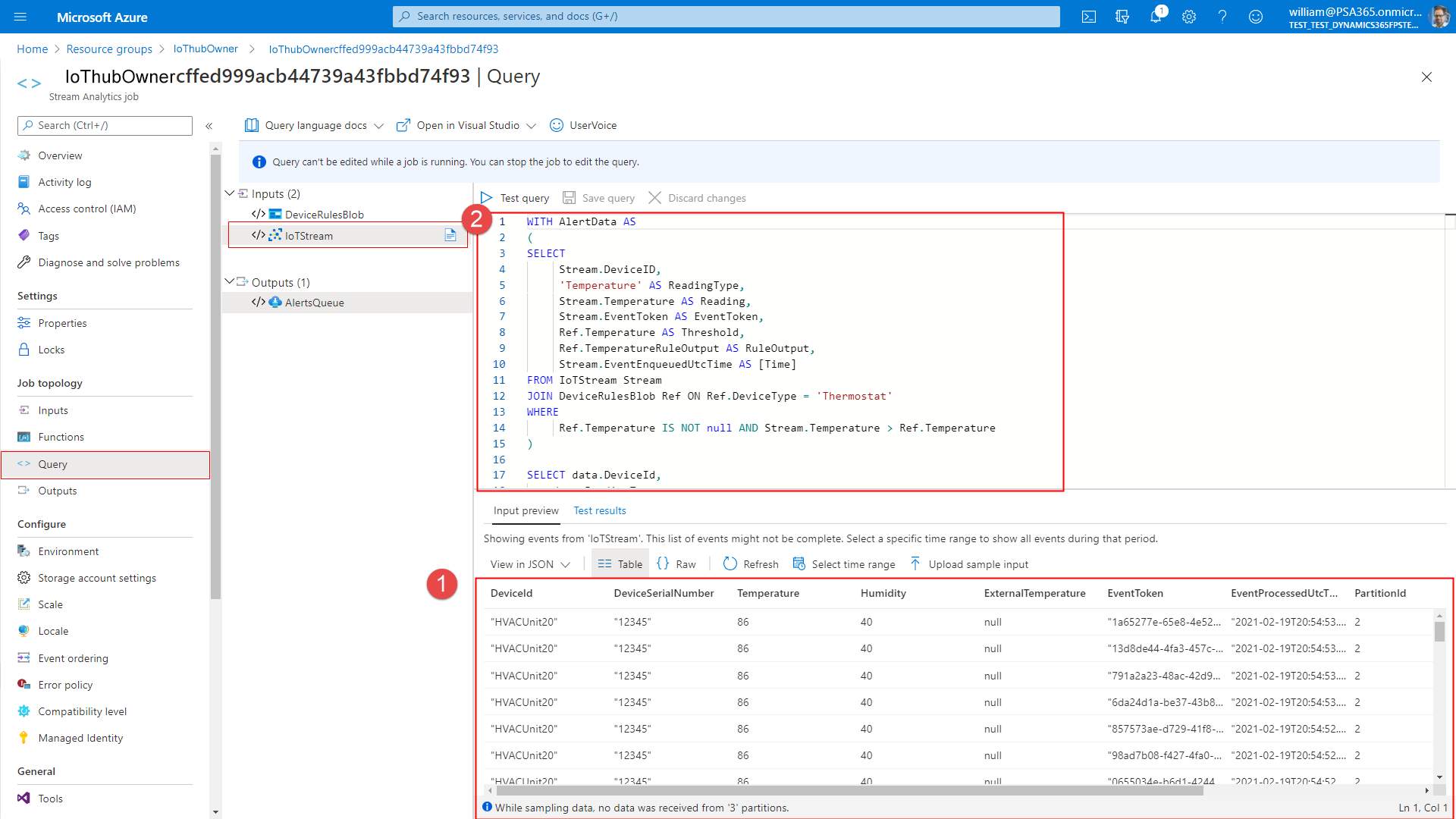
Task: Click the Discard changes icon
Action: [x=654, y=197]
